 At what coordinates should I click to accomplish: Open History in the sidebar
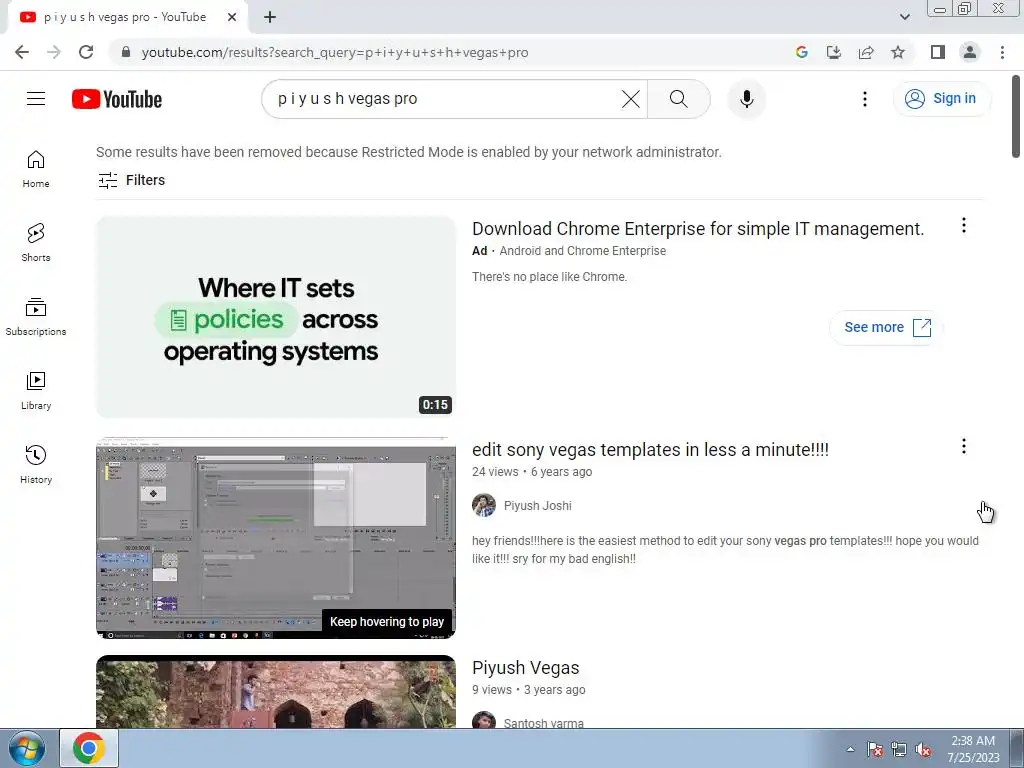[x=36, y=464]
